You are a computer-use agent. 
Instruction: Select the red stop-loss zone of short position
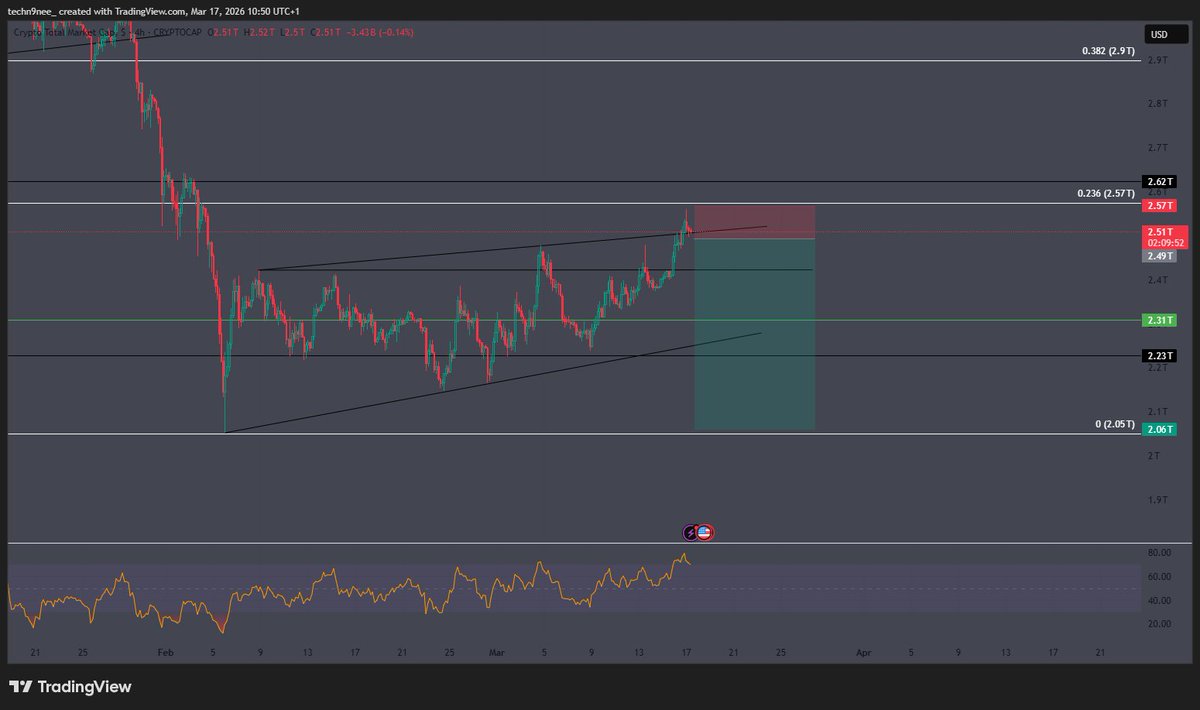point(754,222)
